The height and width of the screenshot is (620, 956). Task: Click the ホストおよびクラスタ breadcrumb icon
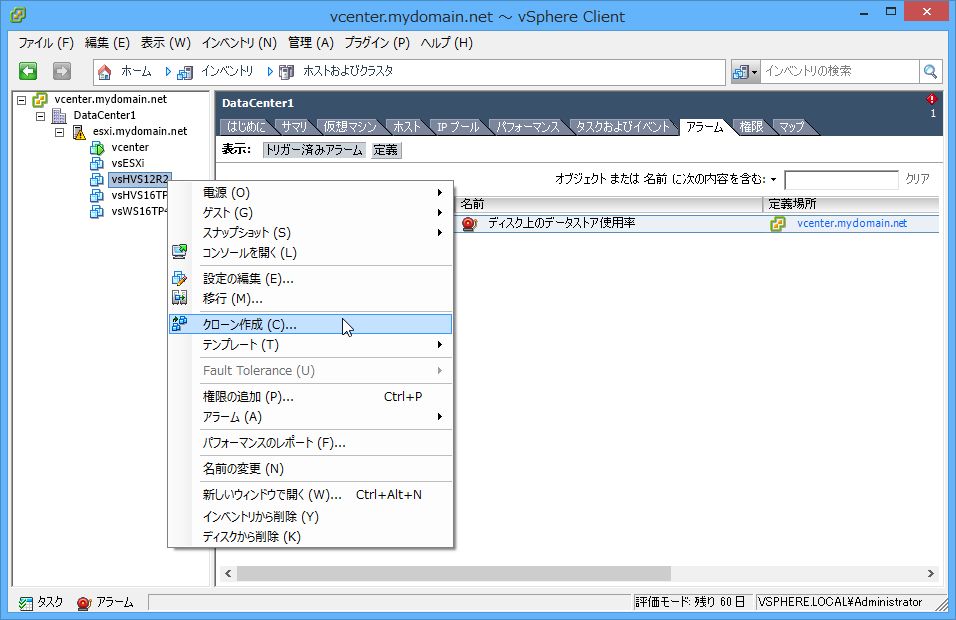click(287, 73)
